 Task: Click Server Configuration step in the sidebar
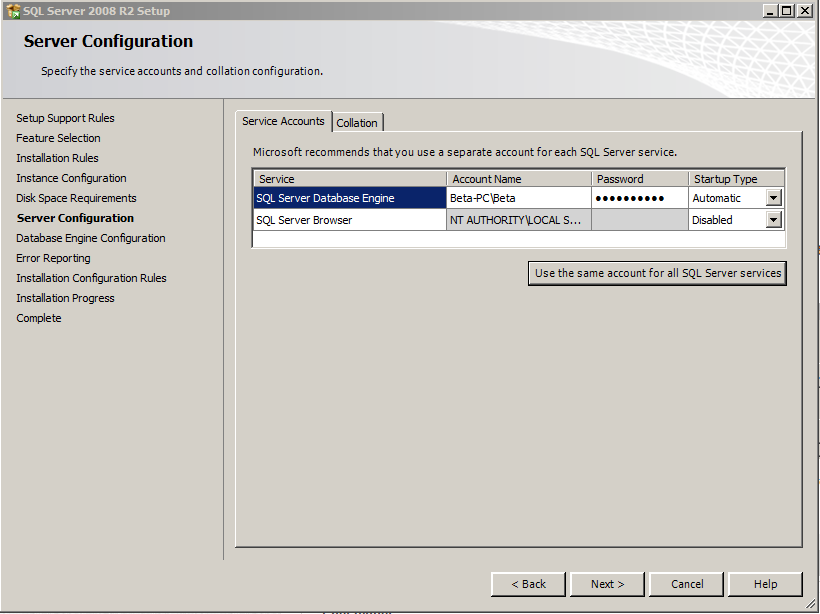75,218
